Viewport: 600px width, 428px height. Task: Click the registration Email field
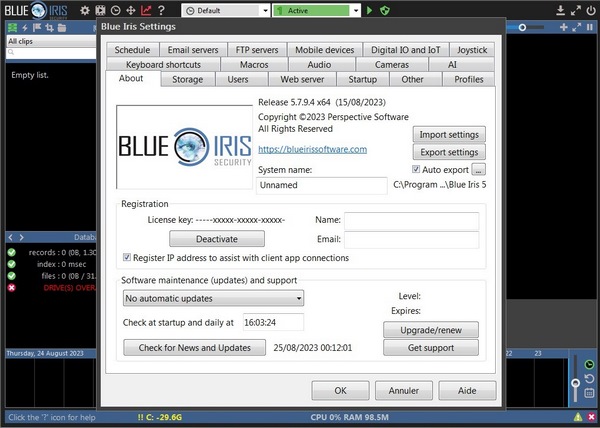pos(411,240)
